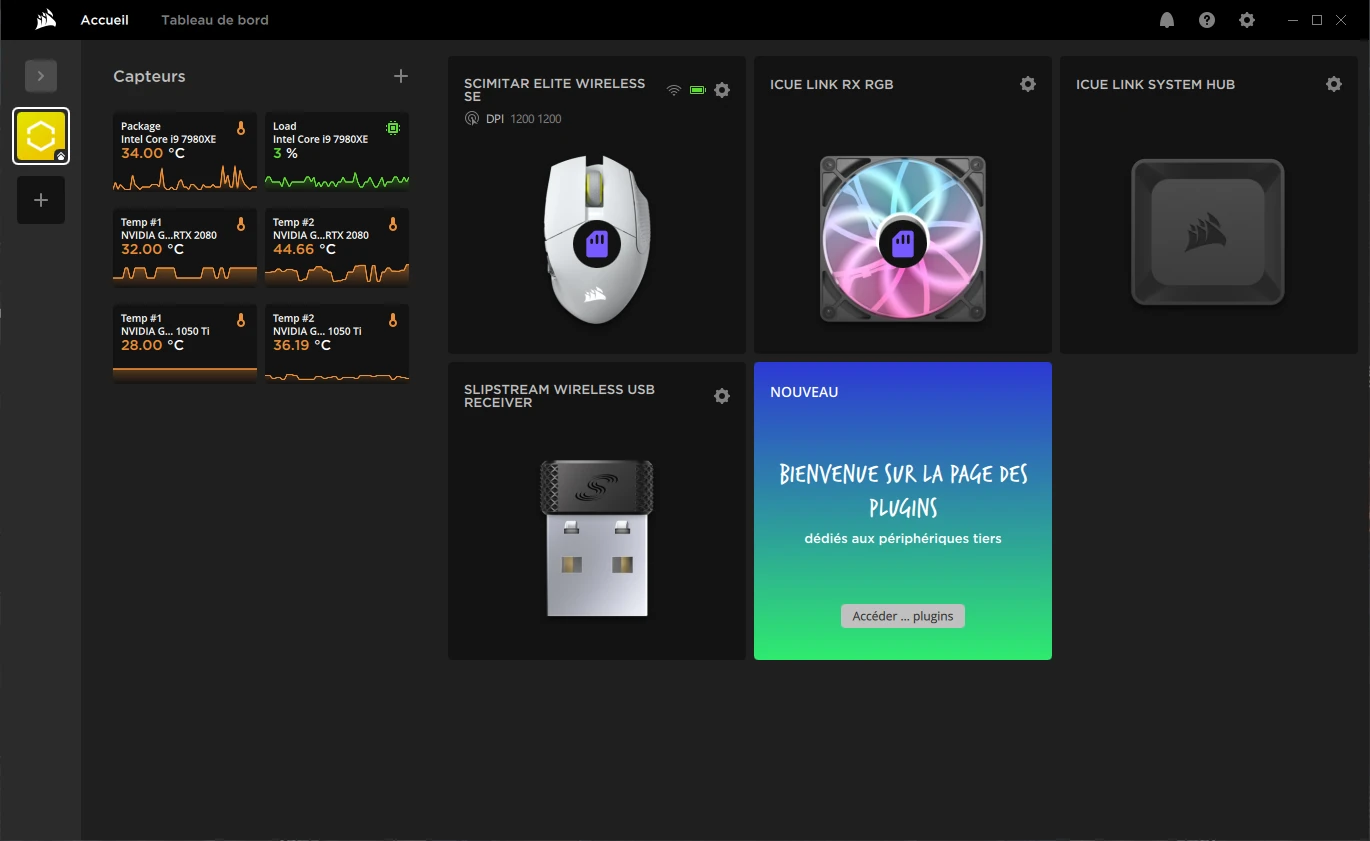The height and width of the screenshot is (841, 1370).
Task: Open the notifications bell
Action: click(1167, 20)
